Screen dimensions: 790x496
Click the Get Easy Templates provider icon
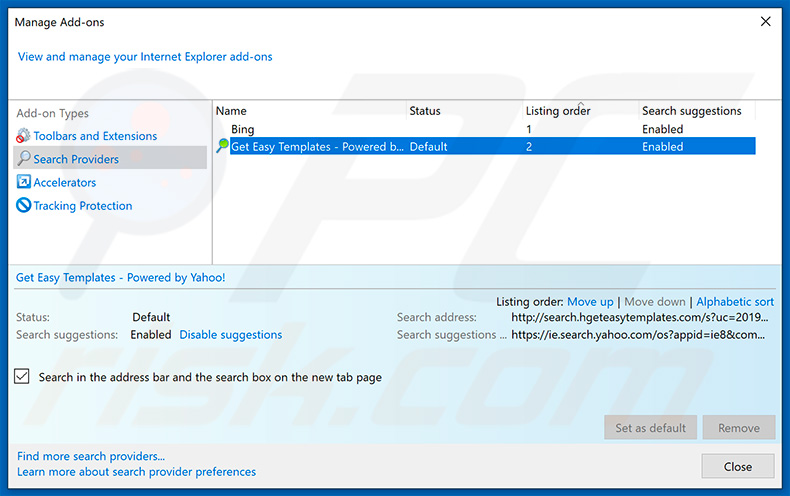222,146
